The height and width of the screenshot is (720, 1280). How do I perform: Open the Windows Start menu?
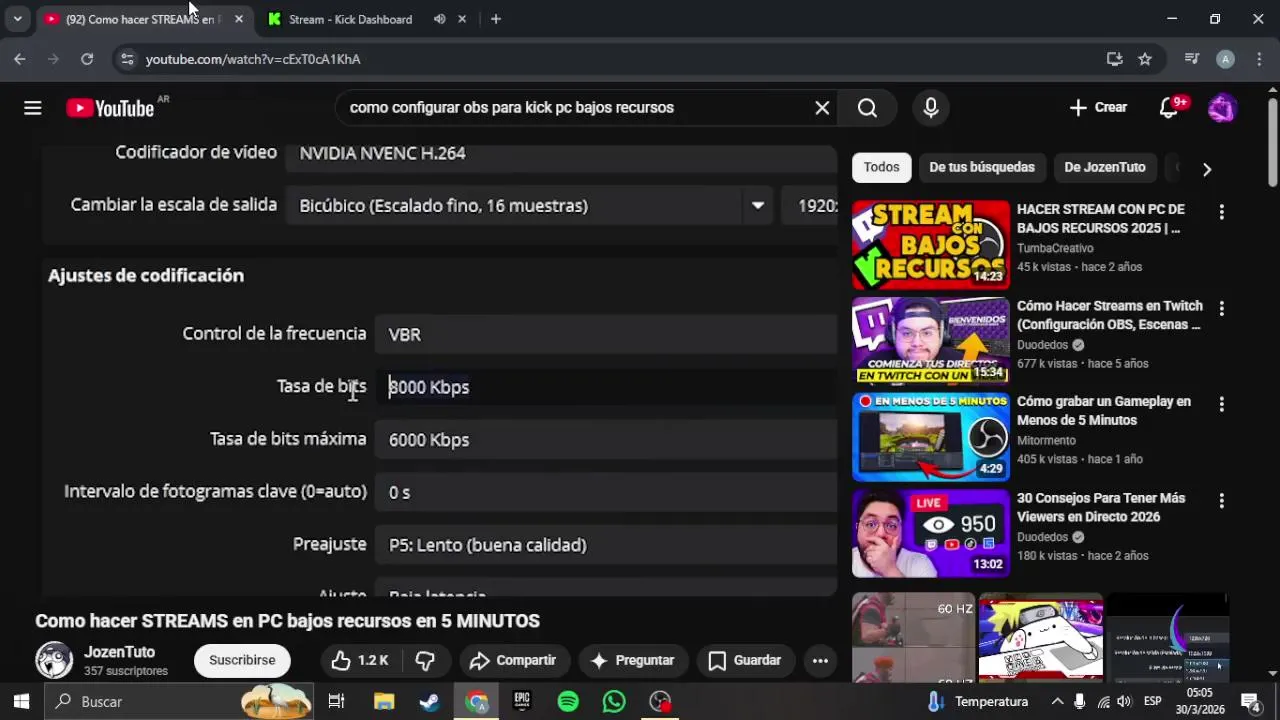pos(21,701)
